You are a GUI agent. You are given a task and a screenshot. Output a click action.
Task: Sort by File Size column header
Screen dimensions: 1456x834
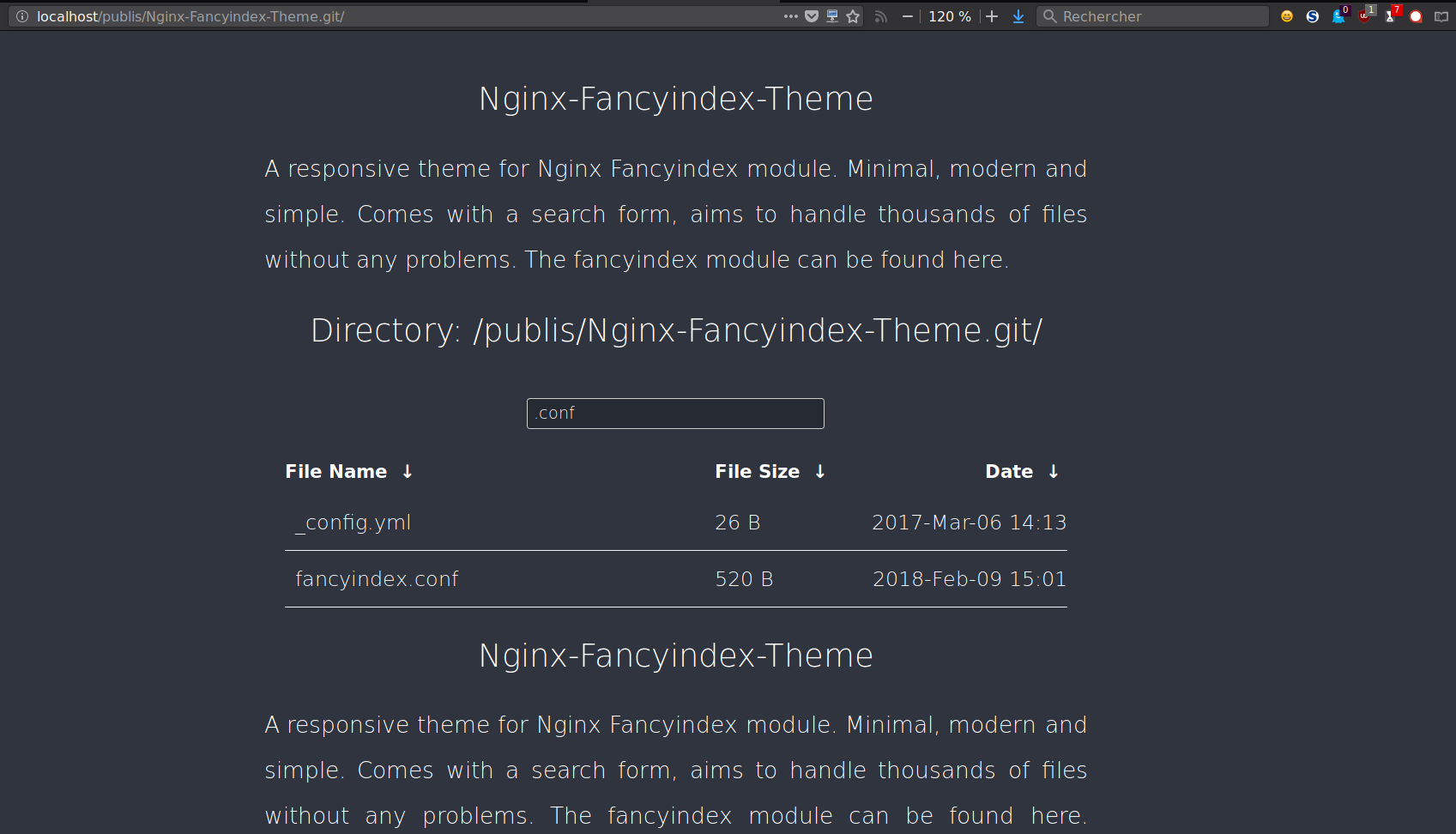(758, 471)
